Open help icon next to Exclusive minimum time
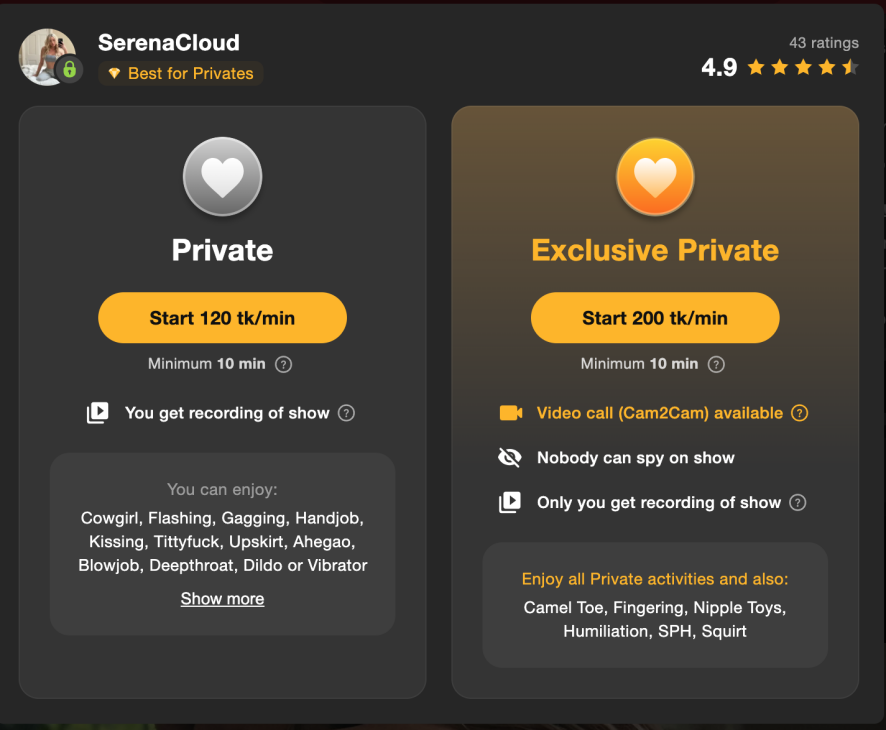This screenshot has height=730, width=886. point(716,364)
